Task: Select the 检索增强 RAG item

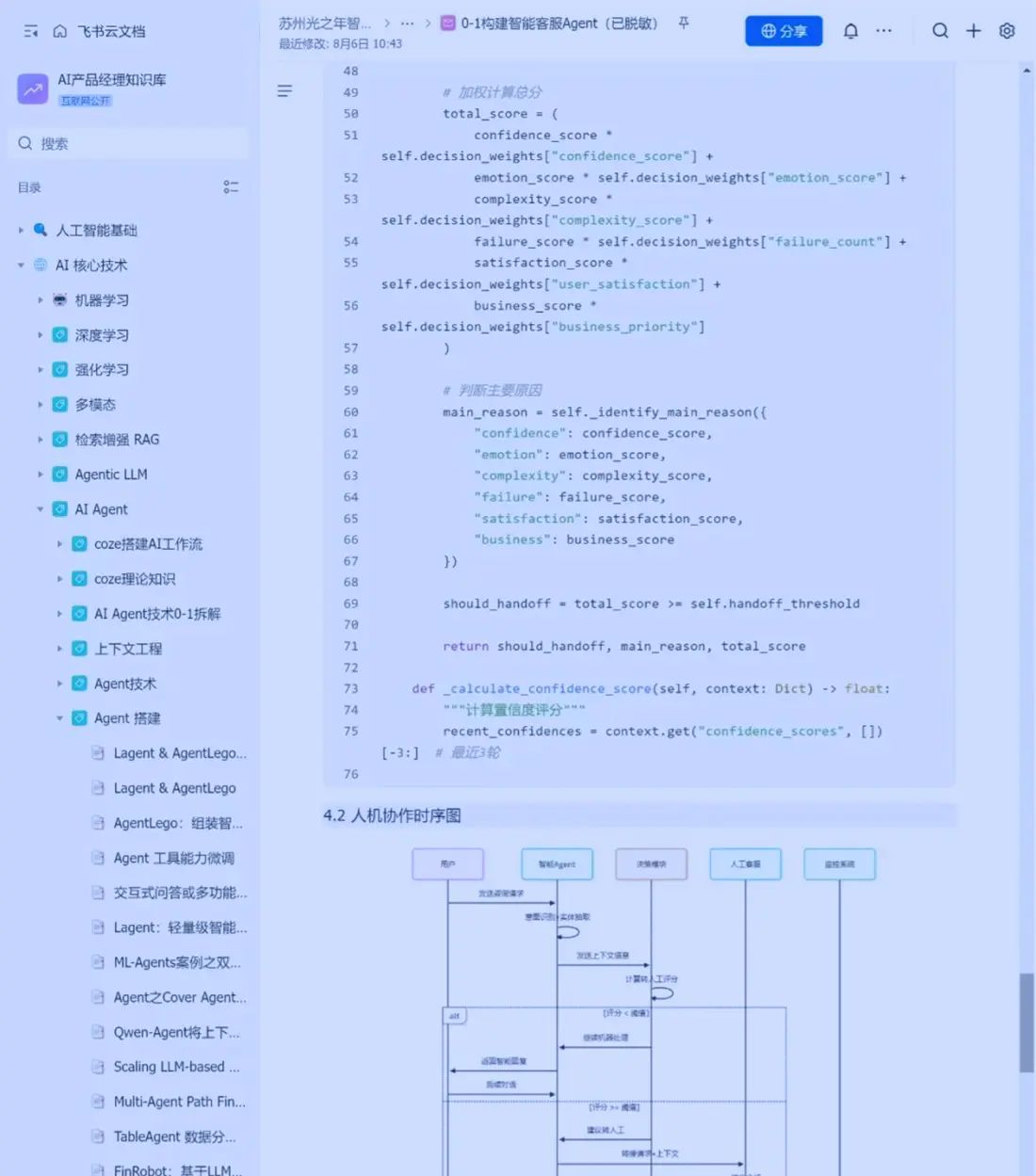Action: pos(117,440)
